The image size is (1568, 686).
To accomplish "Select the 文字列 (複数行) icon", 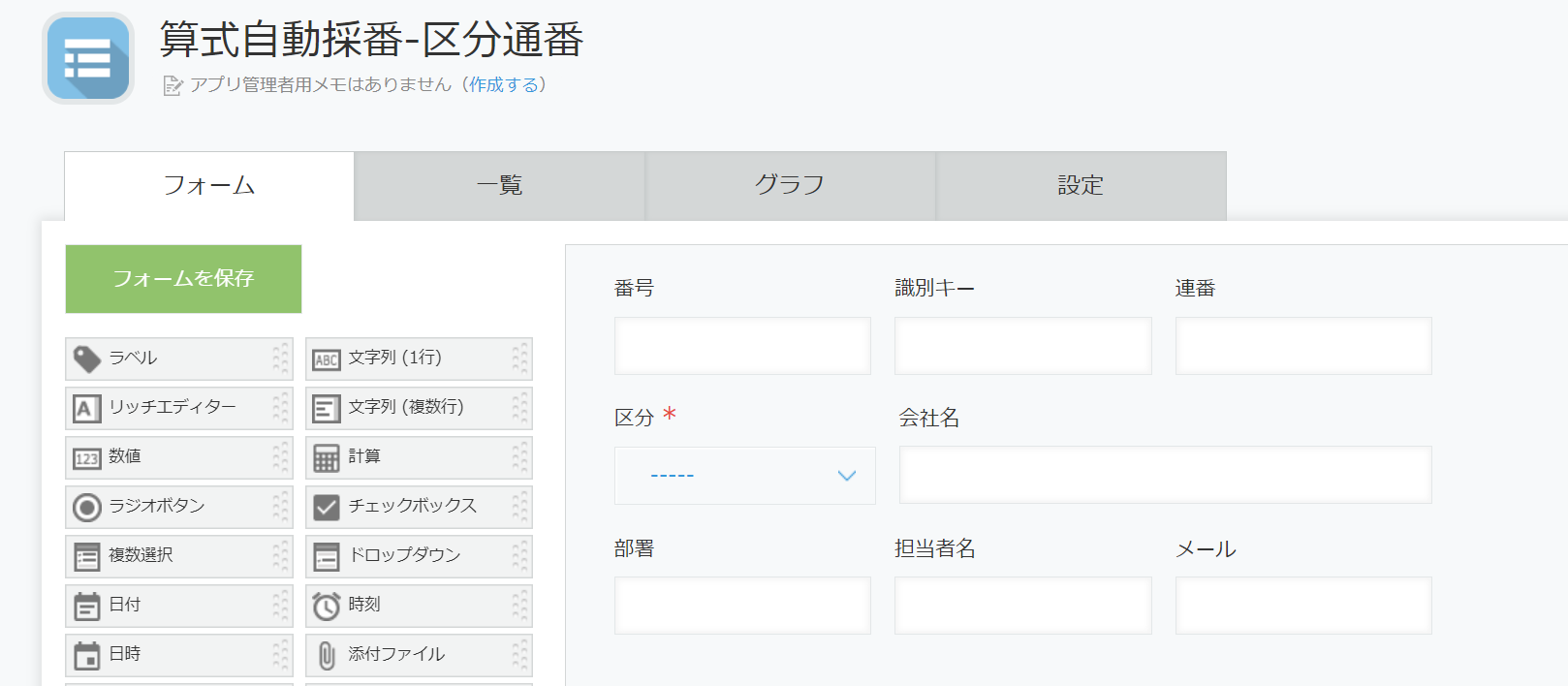I will point(327,409).
